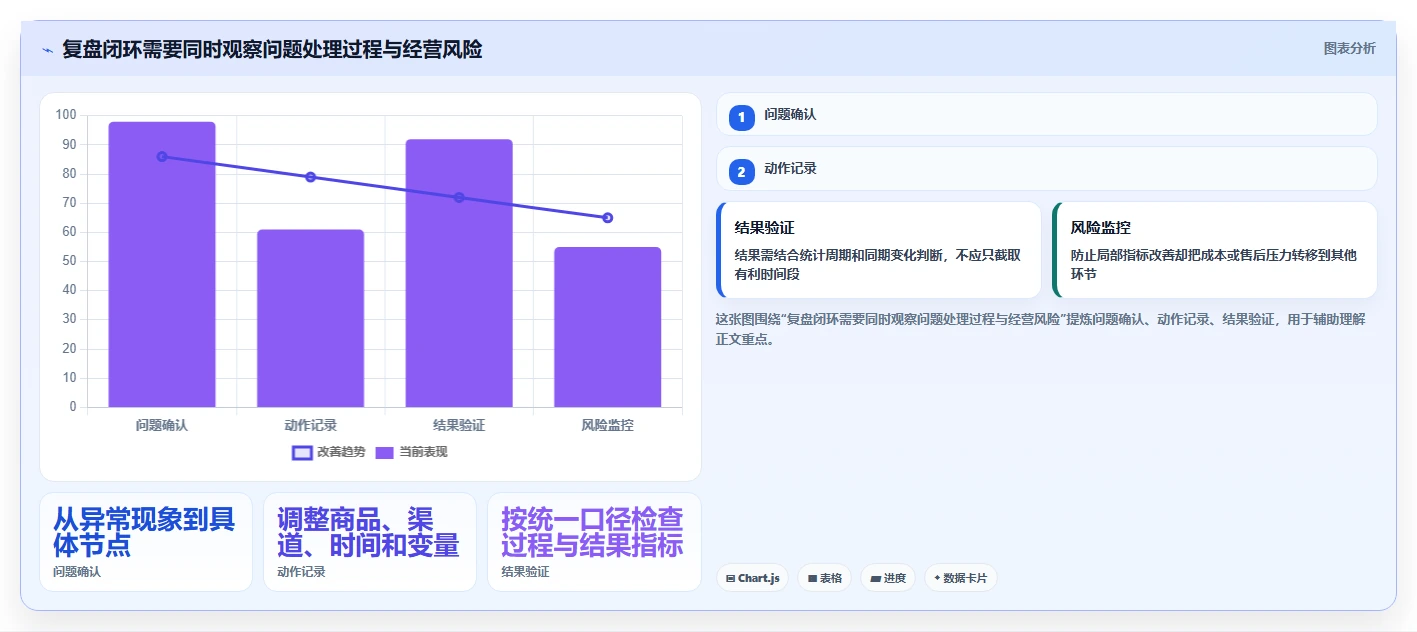The image size is (1417, 632).
Task: Click the '进度' tag chip
Action: pyautogui.click(x=888, y=578)
